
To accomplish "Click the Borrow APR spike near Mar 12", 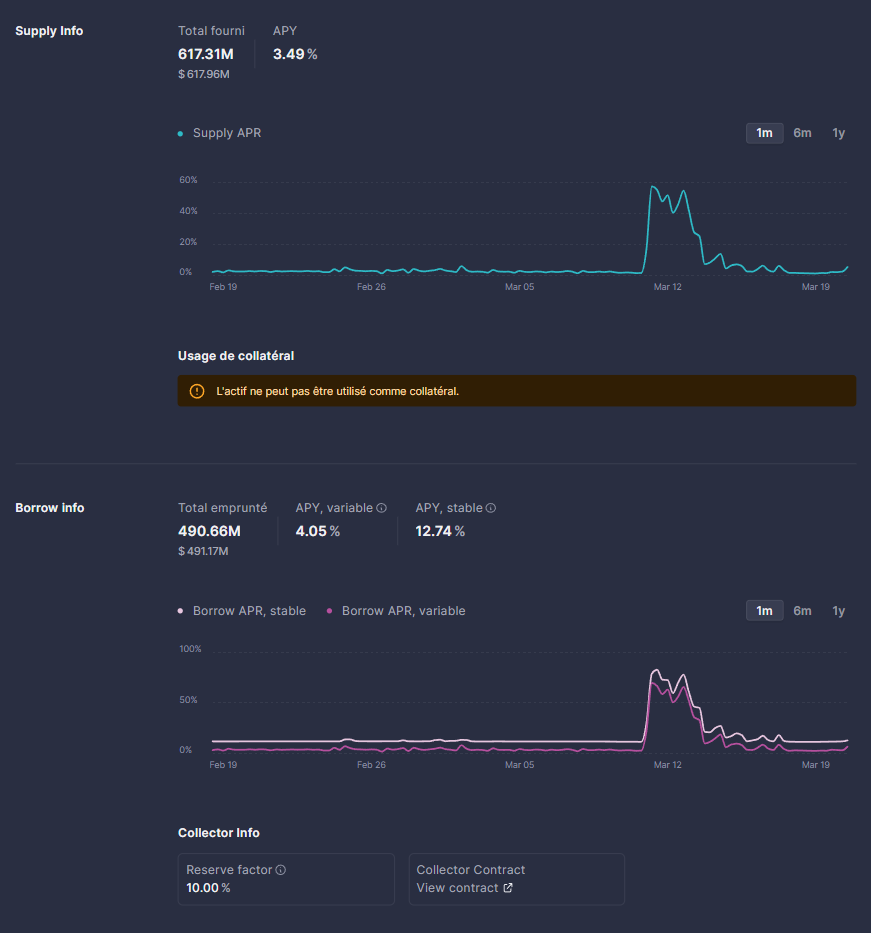I will [656, 670].
